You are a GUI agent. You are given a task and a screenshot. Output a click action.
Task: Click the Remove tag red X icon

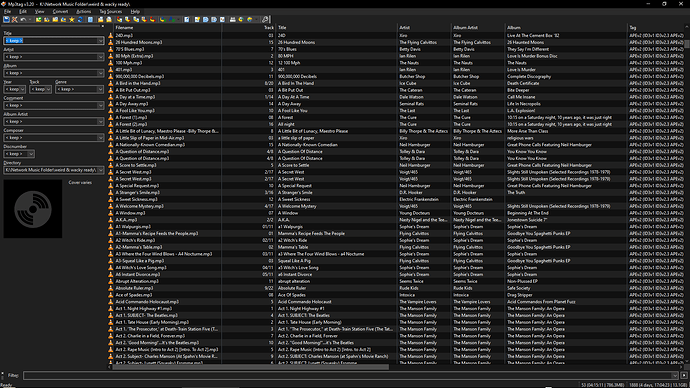click(15, 19)
